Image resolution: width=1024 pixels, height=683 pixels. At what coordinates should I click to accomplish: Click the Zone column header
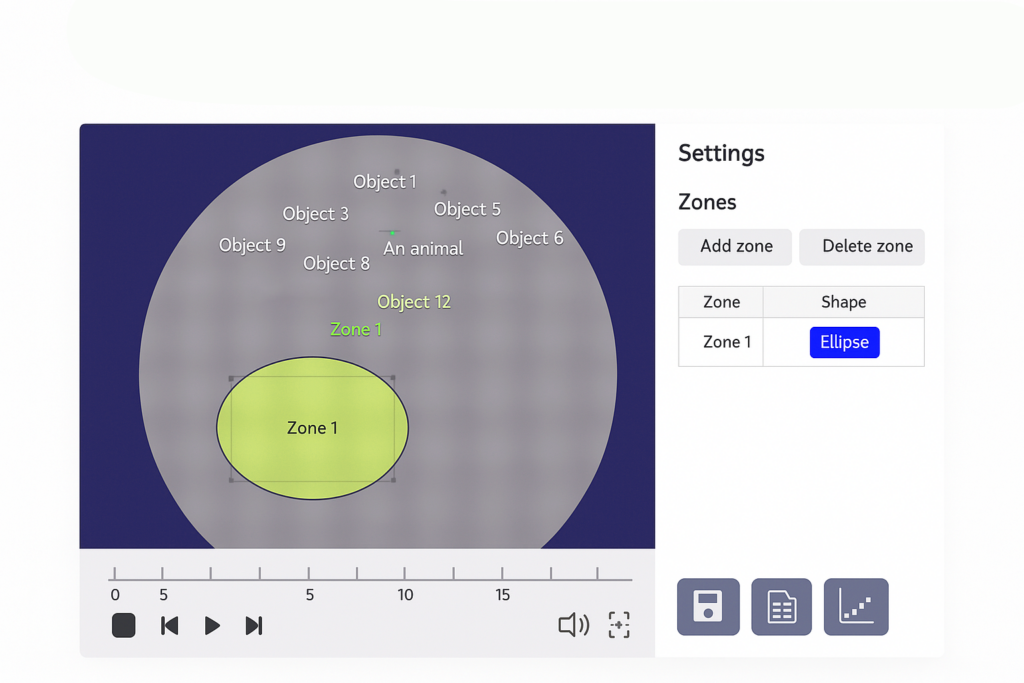click(x=721, y=302)
